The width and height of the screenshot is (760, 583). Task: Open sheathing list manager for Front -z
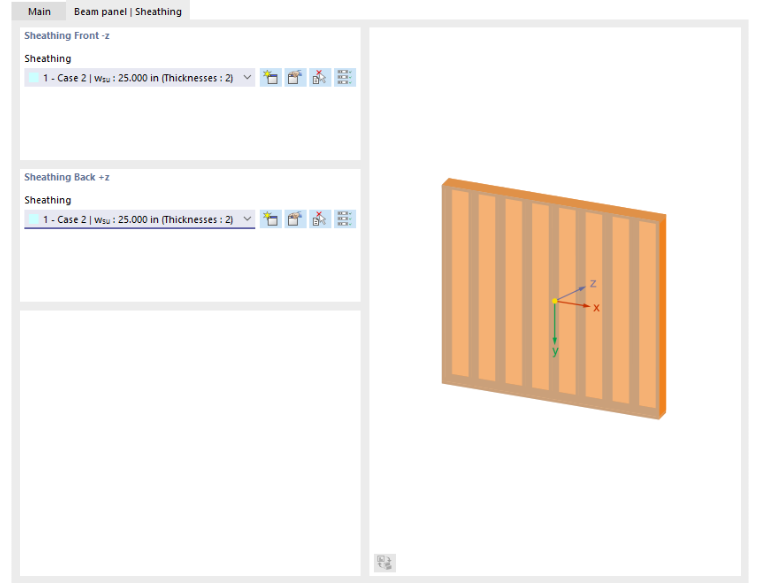[x=345, y=78]
